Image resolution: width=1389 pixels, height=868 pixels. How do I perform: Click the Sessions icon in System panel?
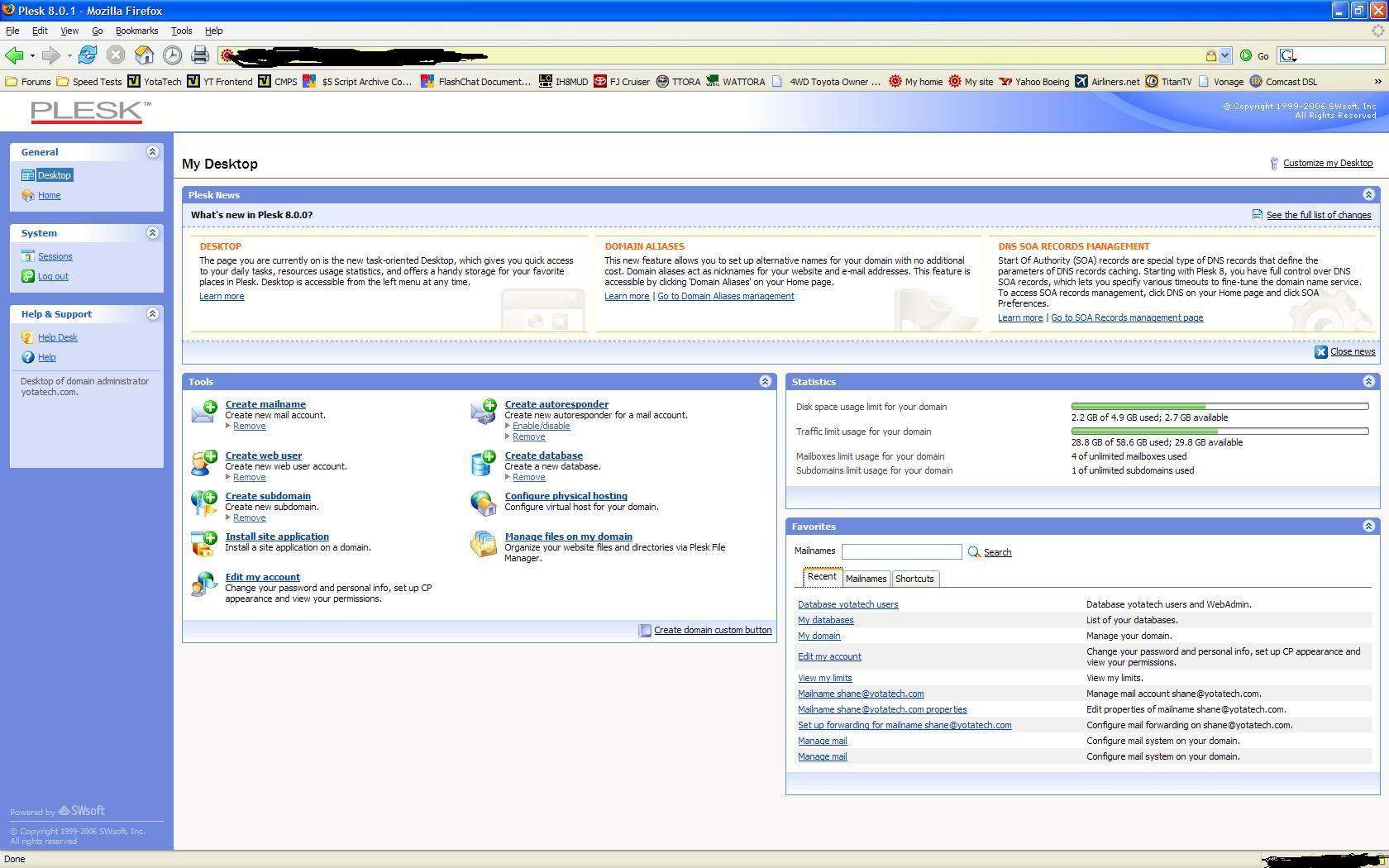pos(28,256)
